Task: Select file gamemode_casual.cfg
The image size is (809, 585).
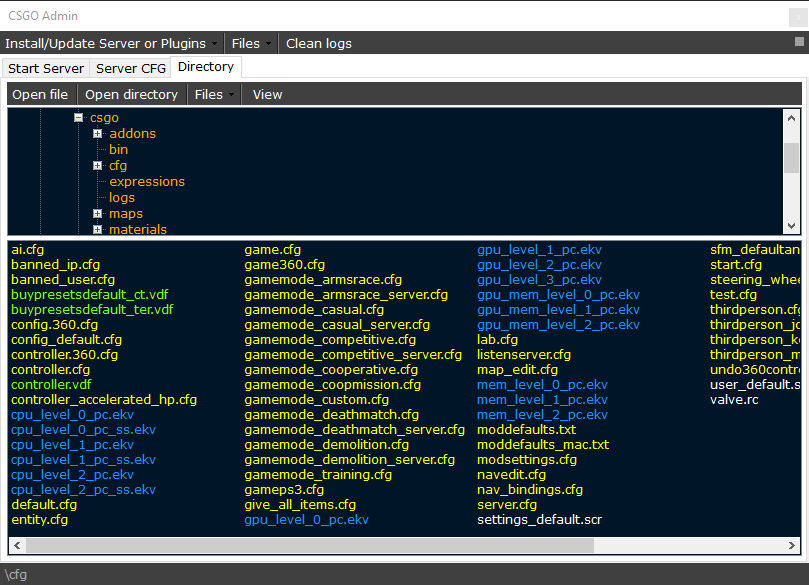Action: 314,310
